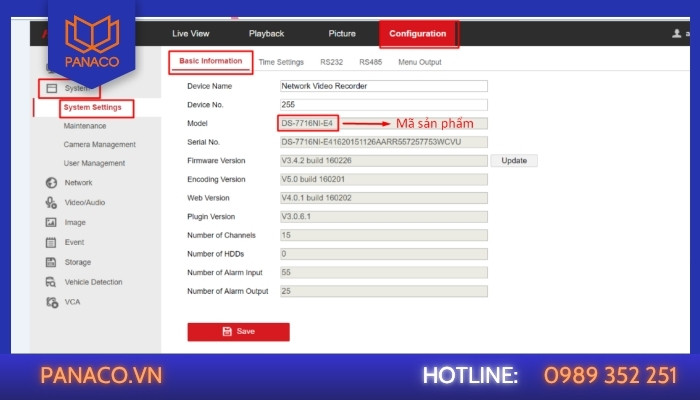Switch to the Live View tab

click(191, 33)
